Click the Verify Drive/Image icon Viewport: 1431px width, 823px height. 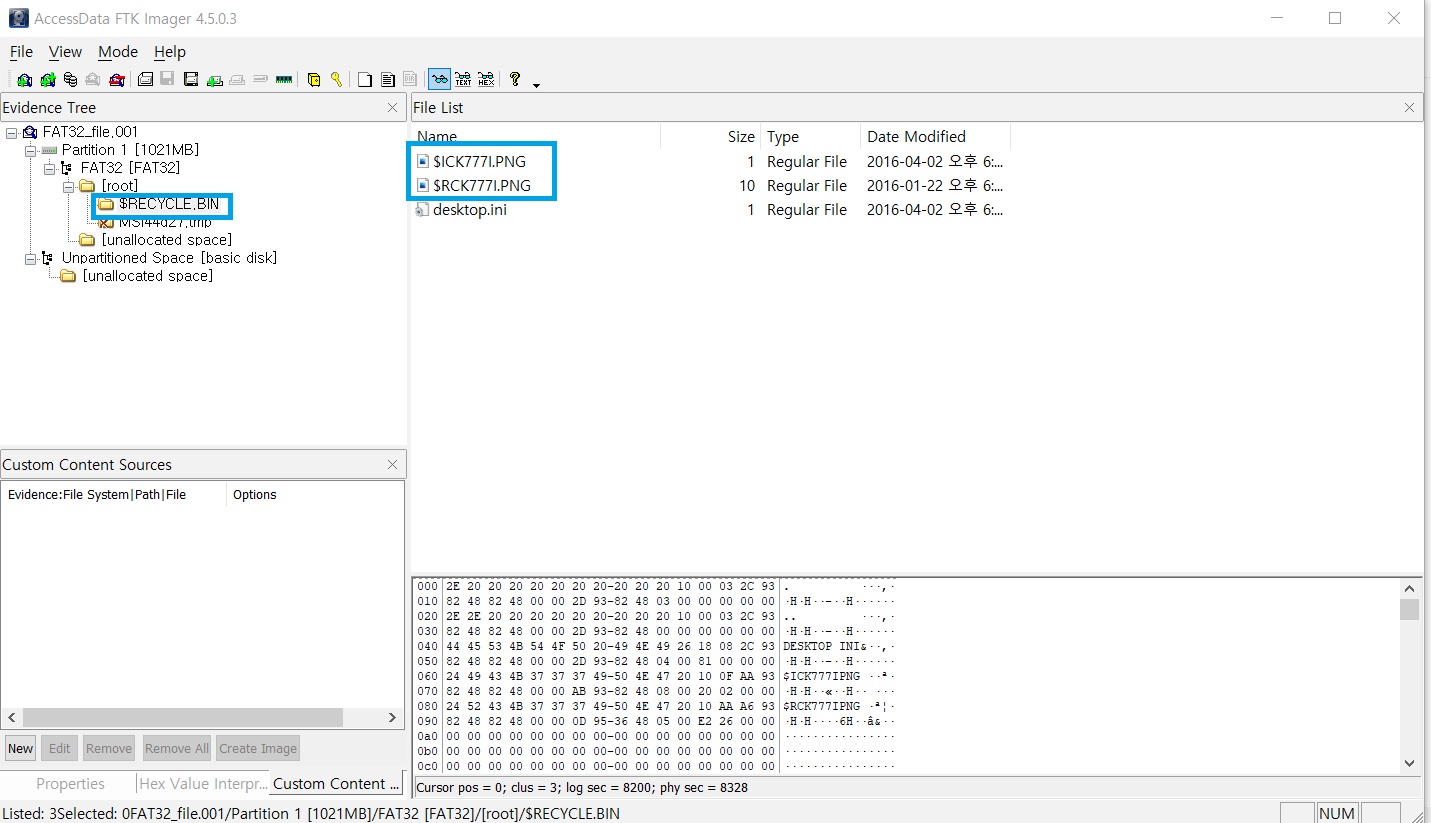pos(259,80)
